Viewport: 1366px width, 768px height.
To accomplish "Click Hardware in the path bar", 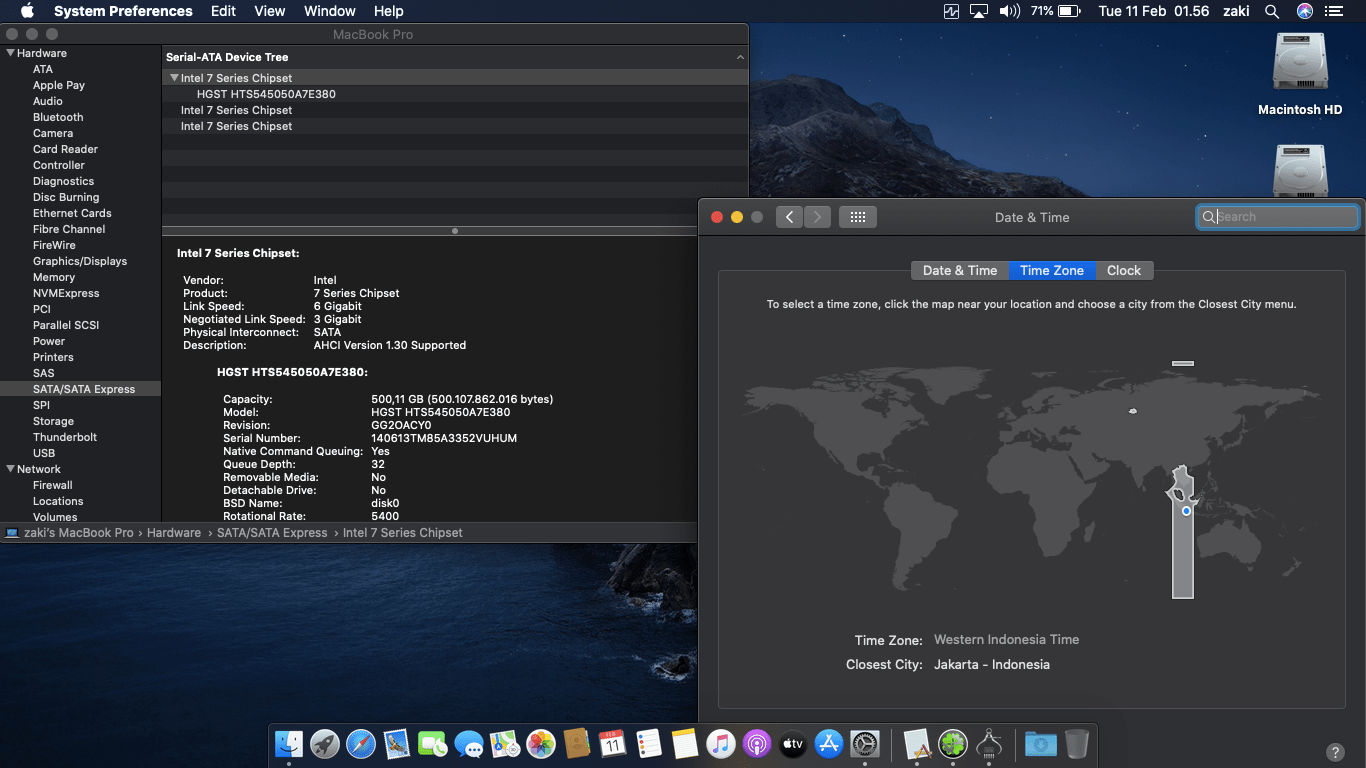I will [174, 533].
